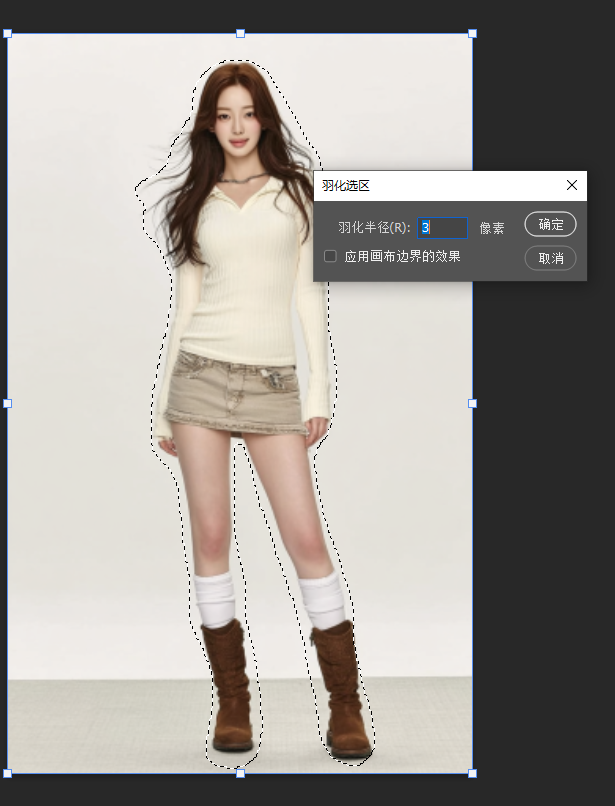Select the middle-left canvas edge handle
The height and width of the screenshot is (806, 615).
[x=8, y=403]
